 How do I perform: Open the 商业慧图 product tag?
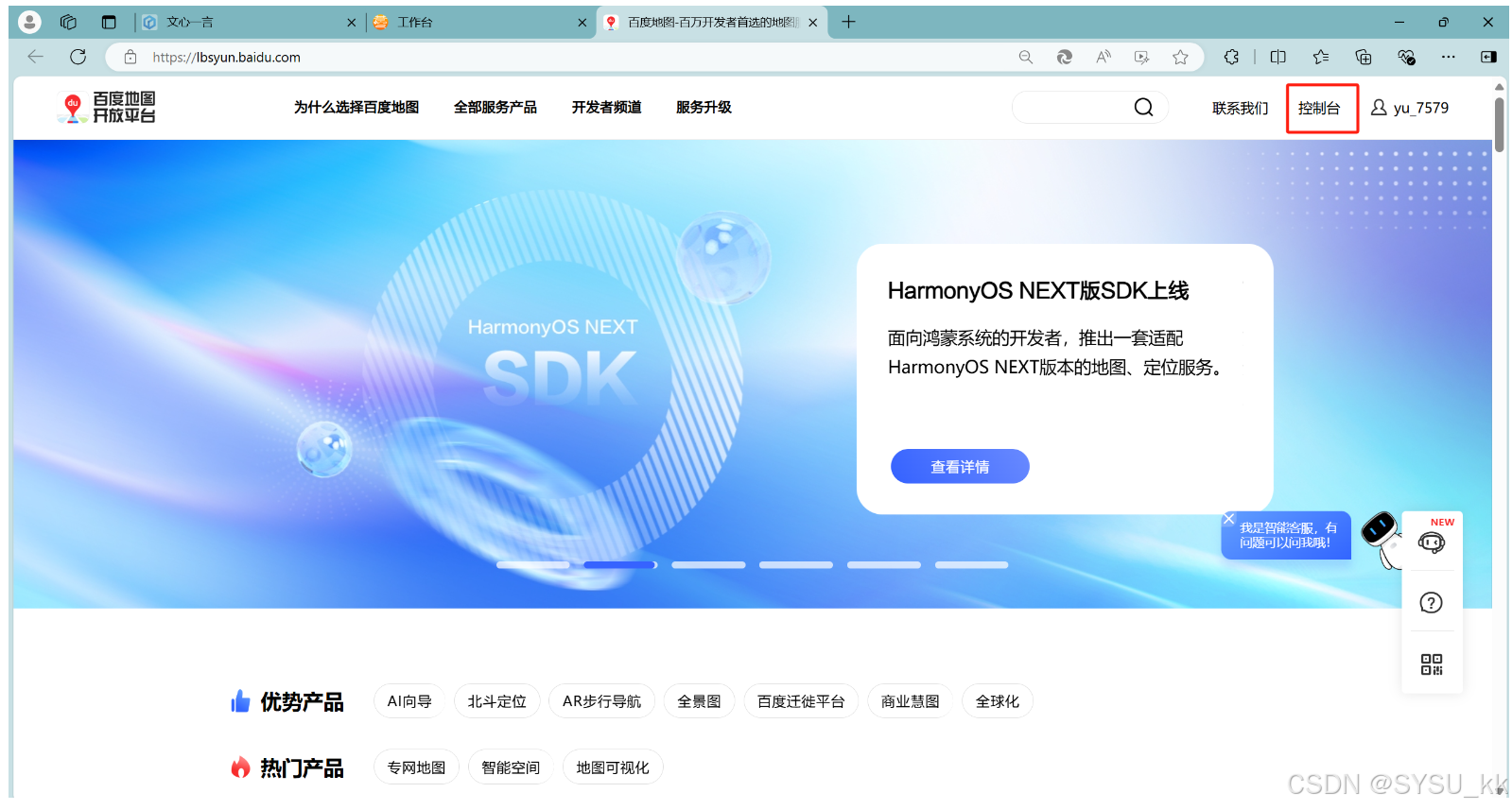[910, 701]
